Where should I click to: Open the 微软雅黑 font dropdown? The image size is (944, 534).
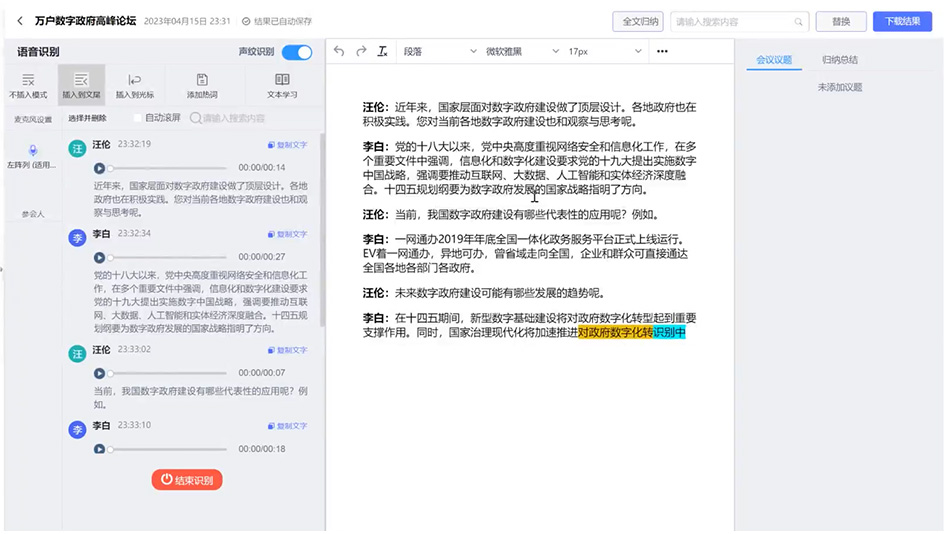coord(522,52)
